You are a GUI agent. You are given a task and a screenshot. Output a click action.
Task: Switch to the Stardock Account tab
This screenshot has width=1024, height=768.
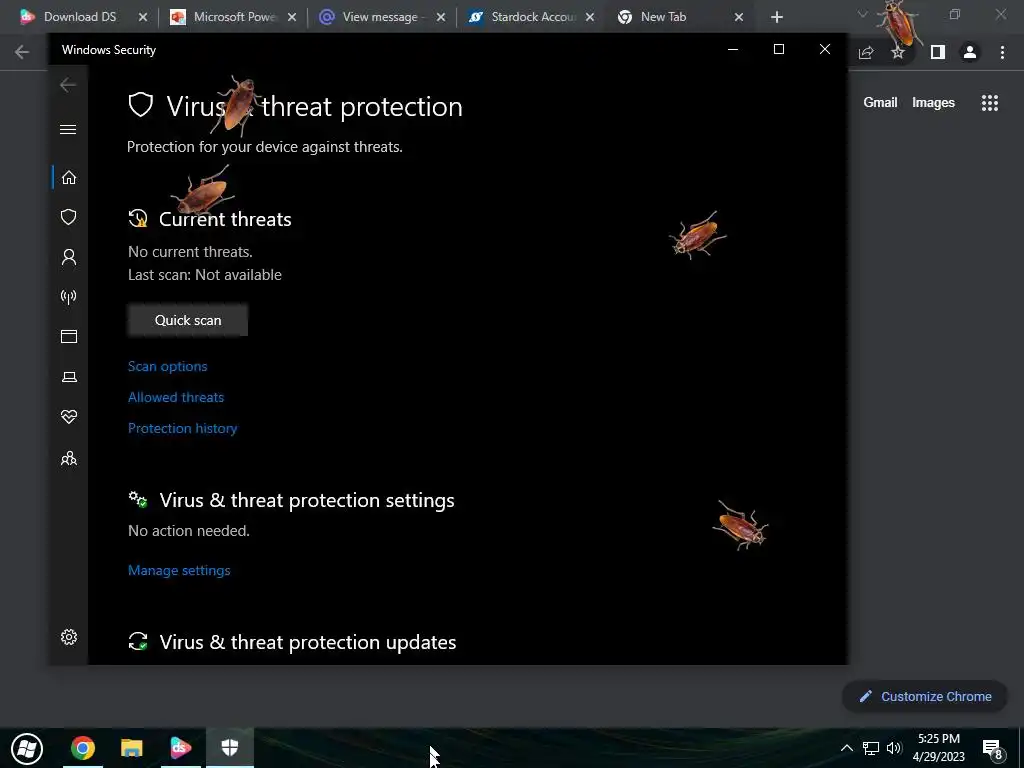click(x=533, y=17)
